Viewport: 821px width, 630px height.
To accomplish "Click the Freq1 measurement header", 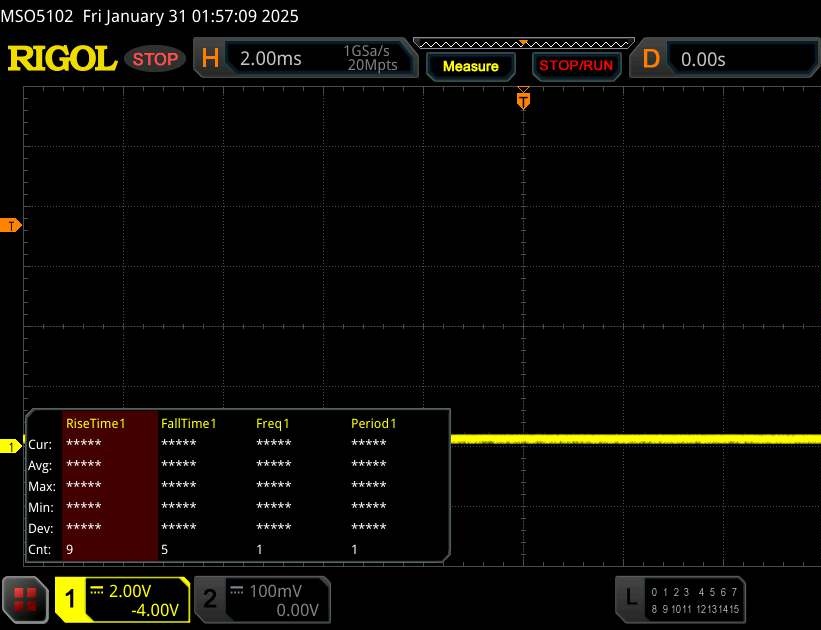I will (x=273, y=423).
